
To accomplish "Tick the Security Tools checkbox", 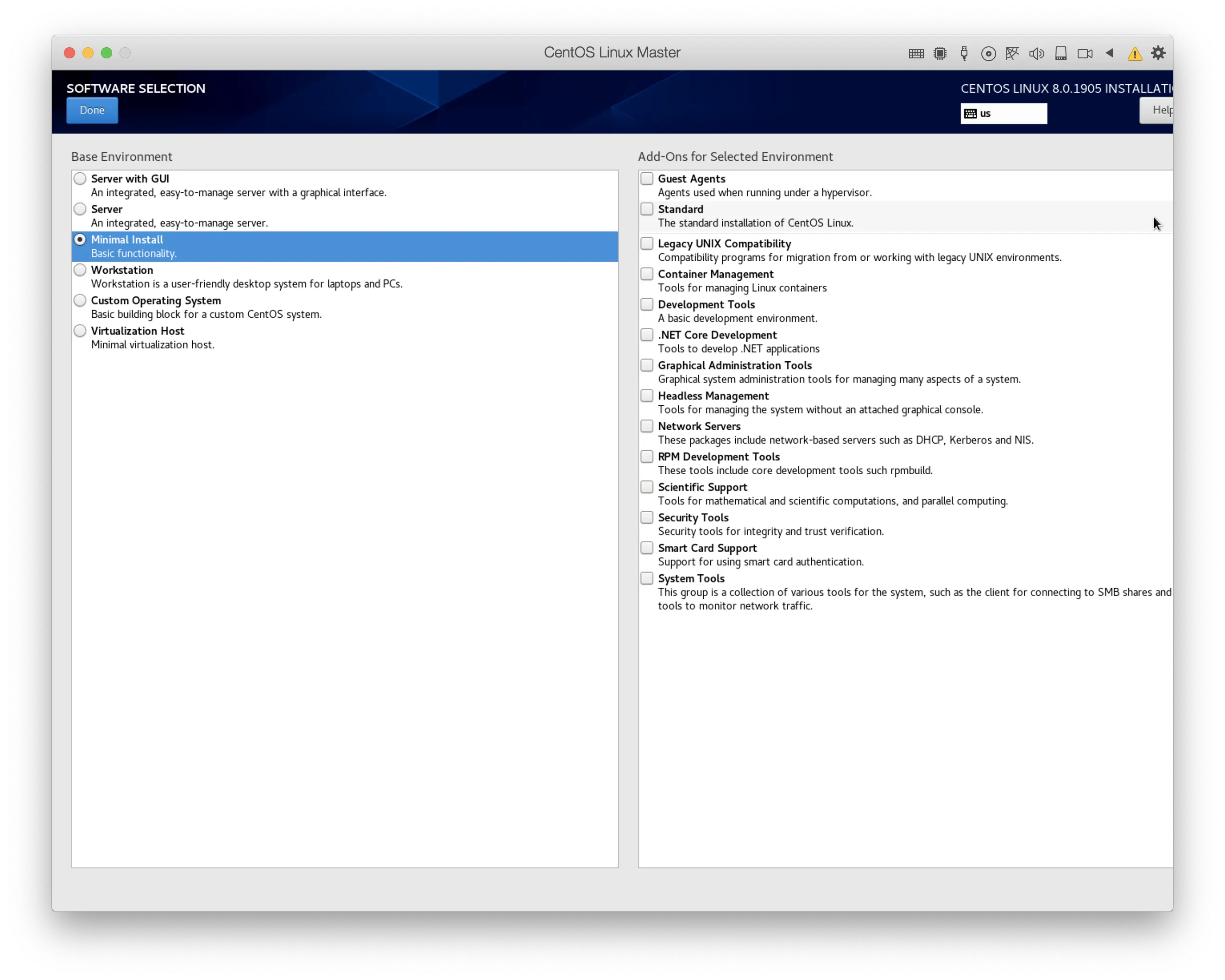I will coord(647,517).
